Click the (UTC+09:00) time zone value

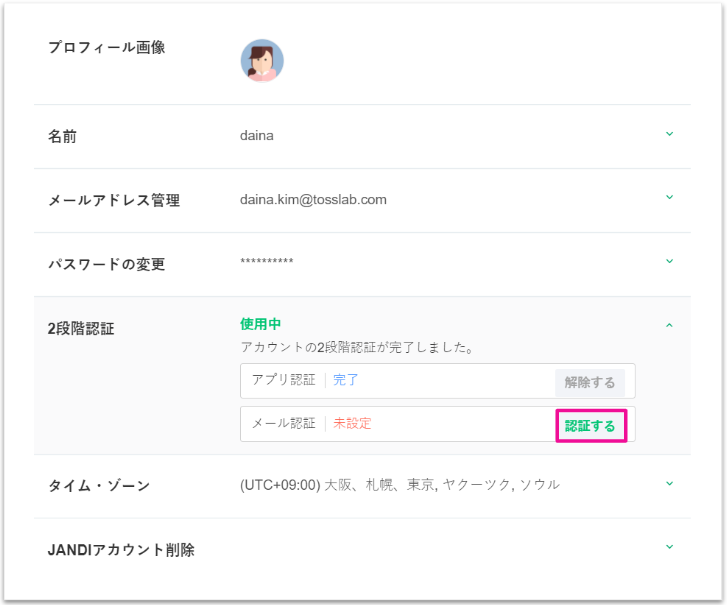point(399,485)
